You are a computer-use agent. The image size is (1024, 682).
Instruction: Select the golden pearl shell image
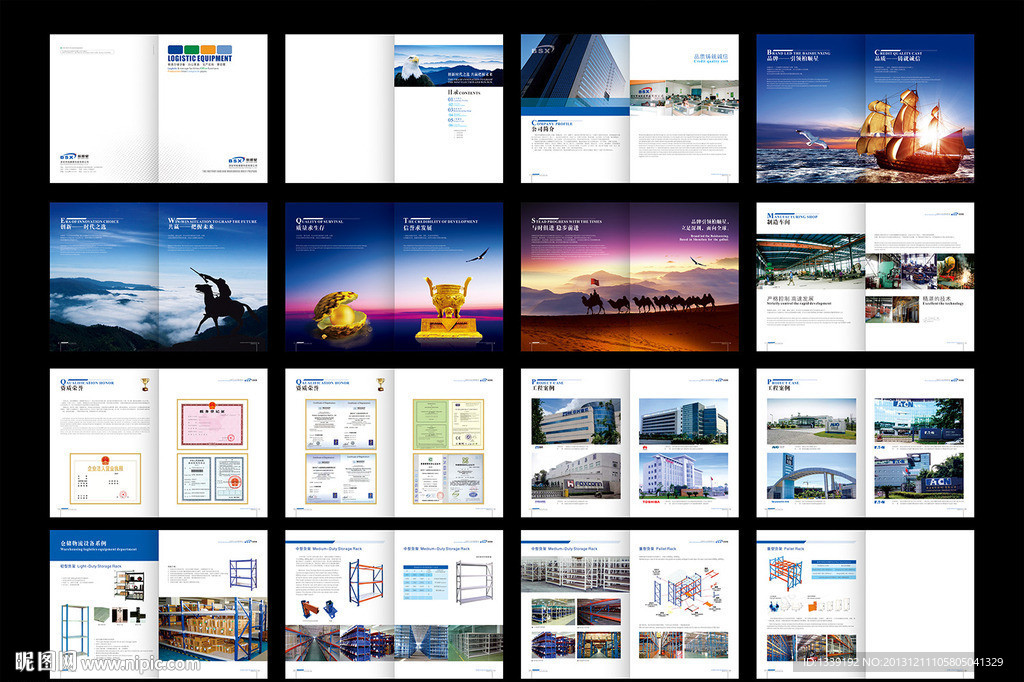click(x=340, y=315)
